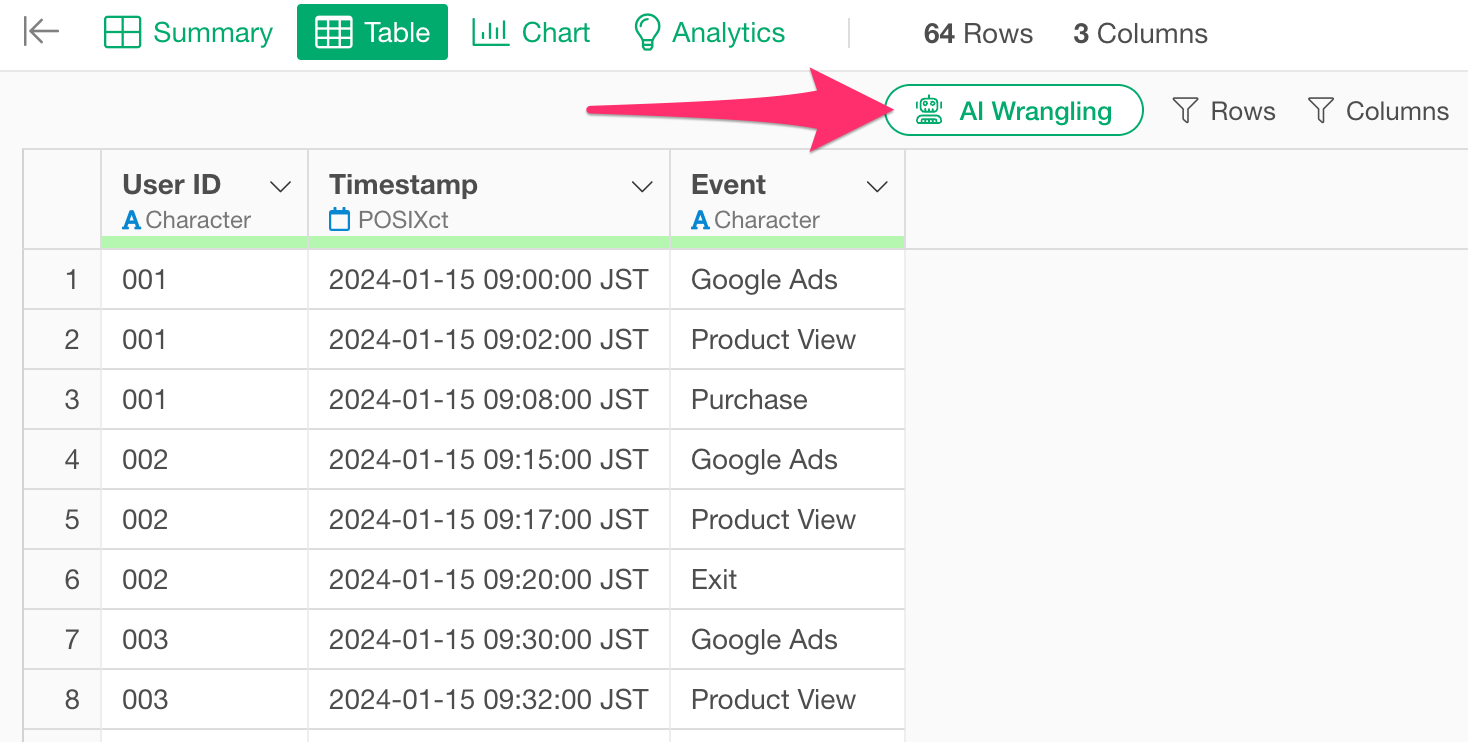Select row number 6
This screenshot has width=1468, height=742.
[71, 580]
